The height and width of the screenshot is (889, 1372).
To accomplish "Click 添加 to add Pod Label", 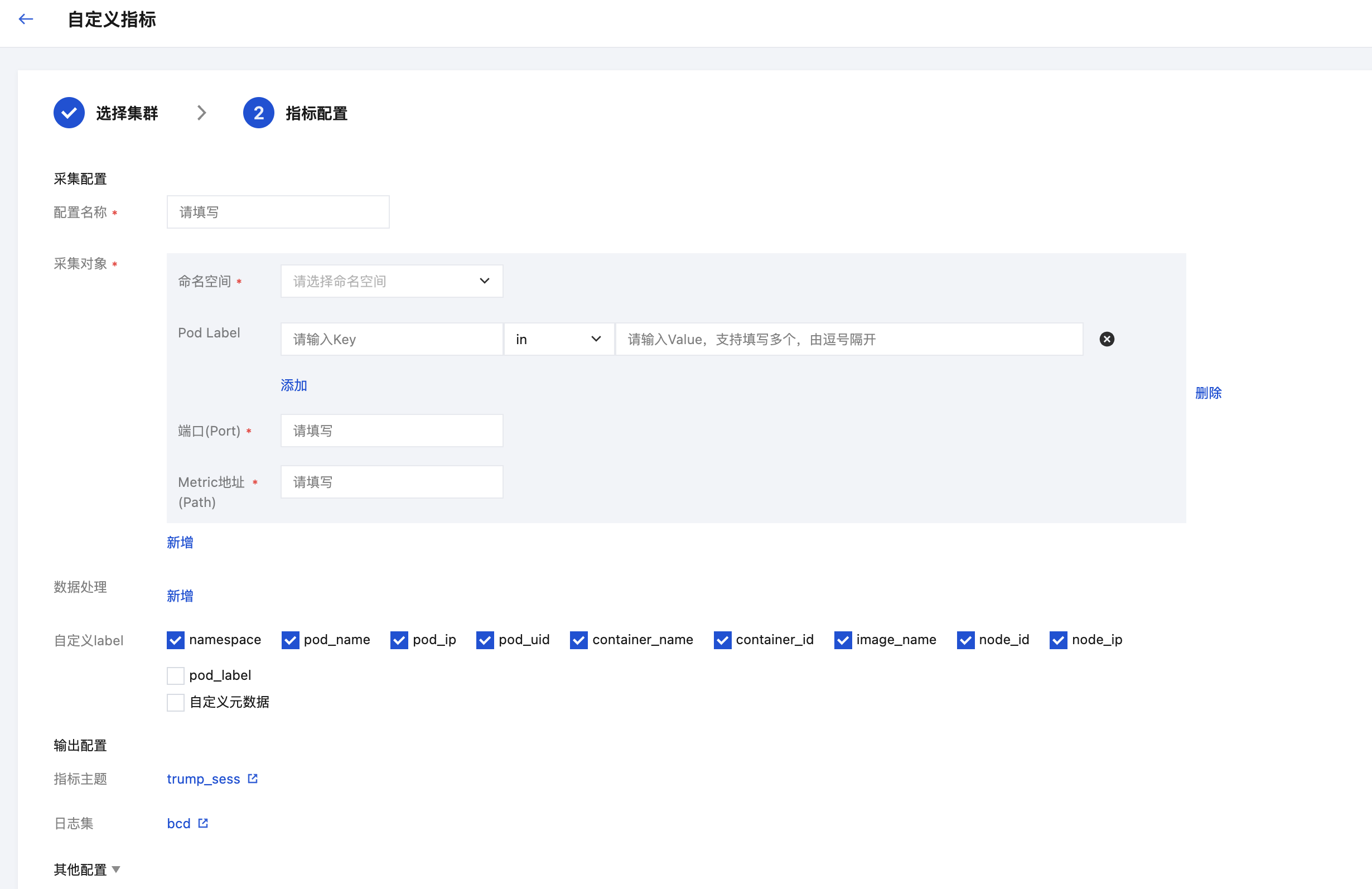I will tap(293, 385).
